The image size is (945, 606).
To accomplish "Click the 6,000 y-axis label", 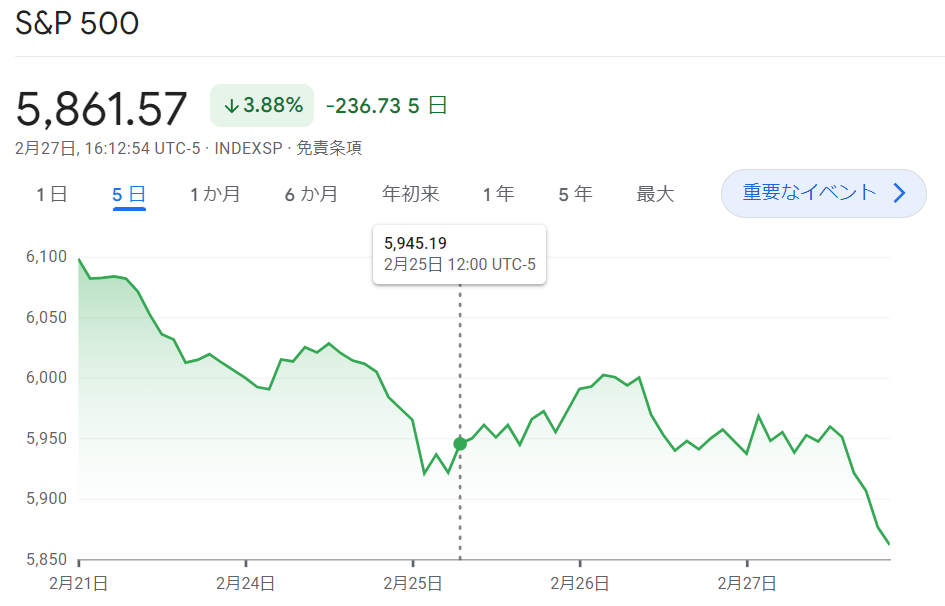I will [46, 378].
